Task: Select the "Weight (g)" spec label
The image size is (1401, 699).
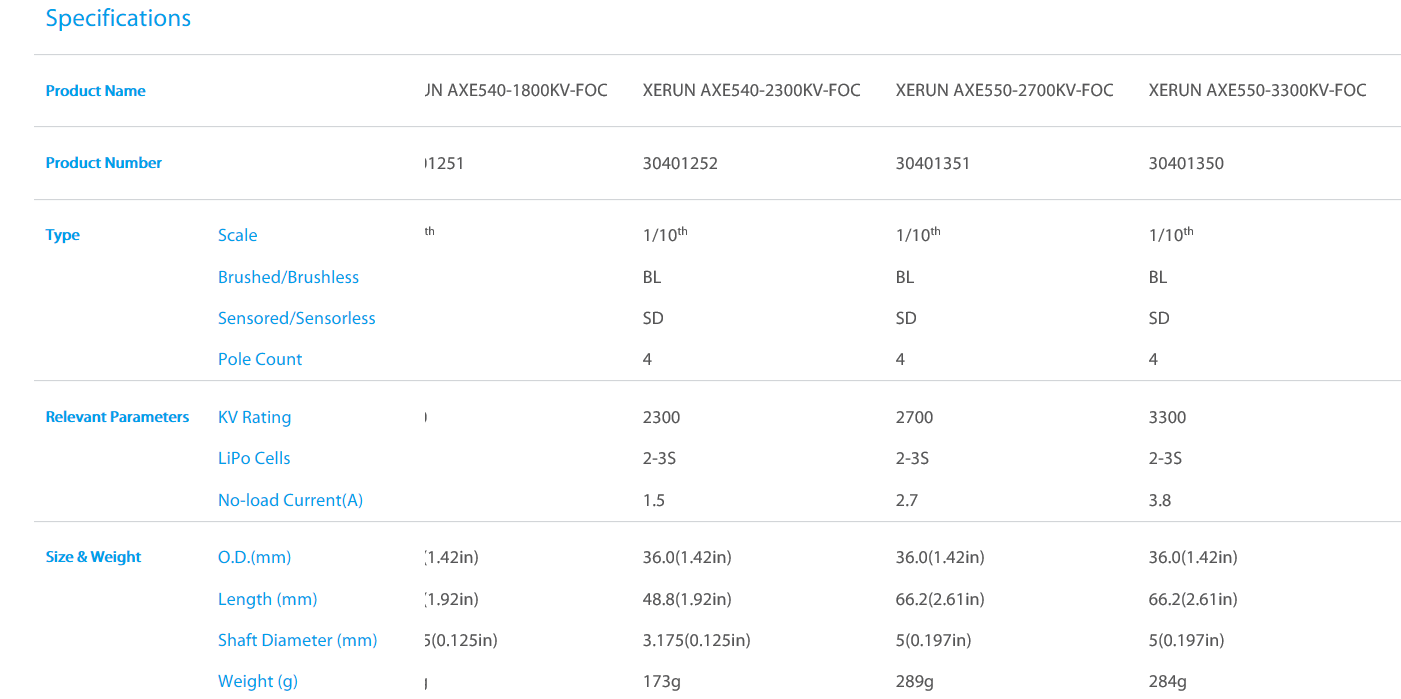Action: pyautogui.click(x=258, y=681)
